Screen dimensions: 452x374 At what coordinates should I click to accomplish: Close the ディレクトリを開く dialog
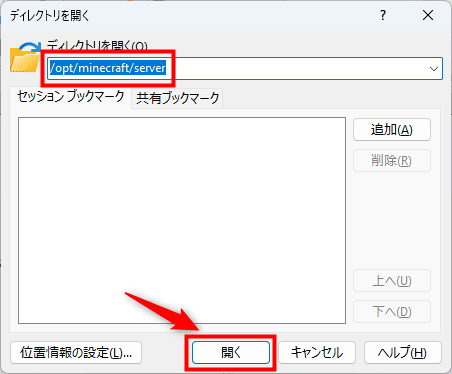428,15
